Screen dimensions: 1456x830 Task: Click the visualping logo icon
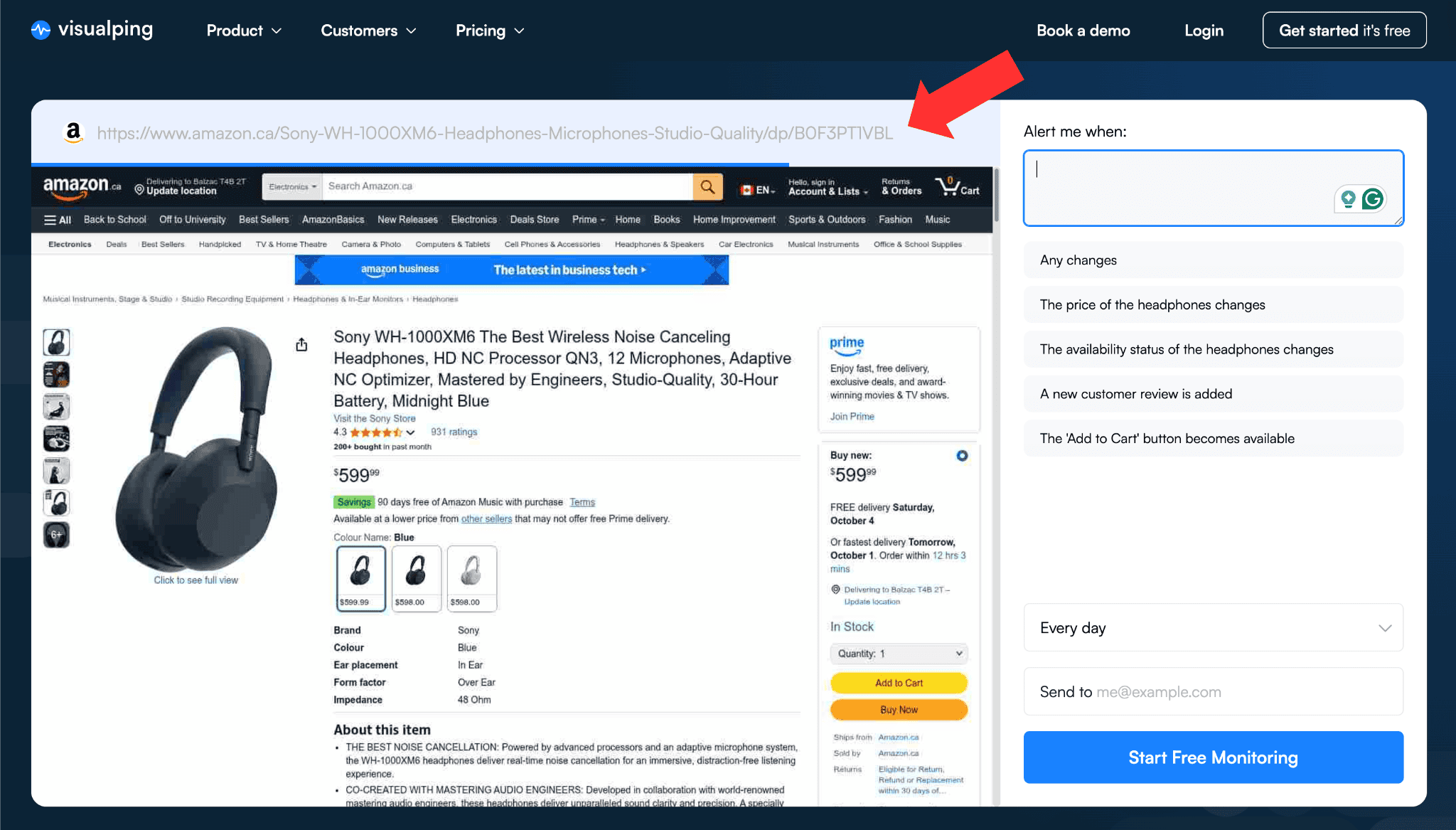click(x=41, y=30)
